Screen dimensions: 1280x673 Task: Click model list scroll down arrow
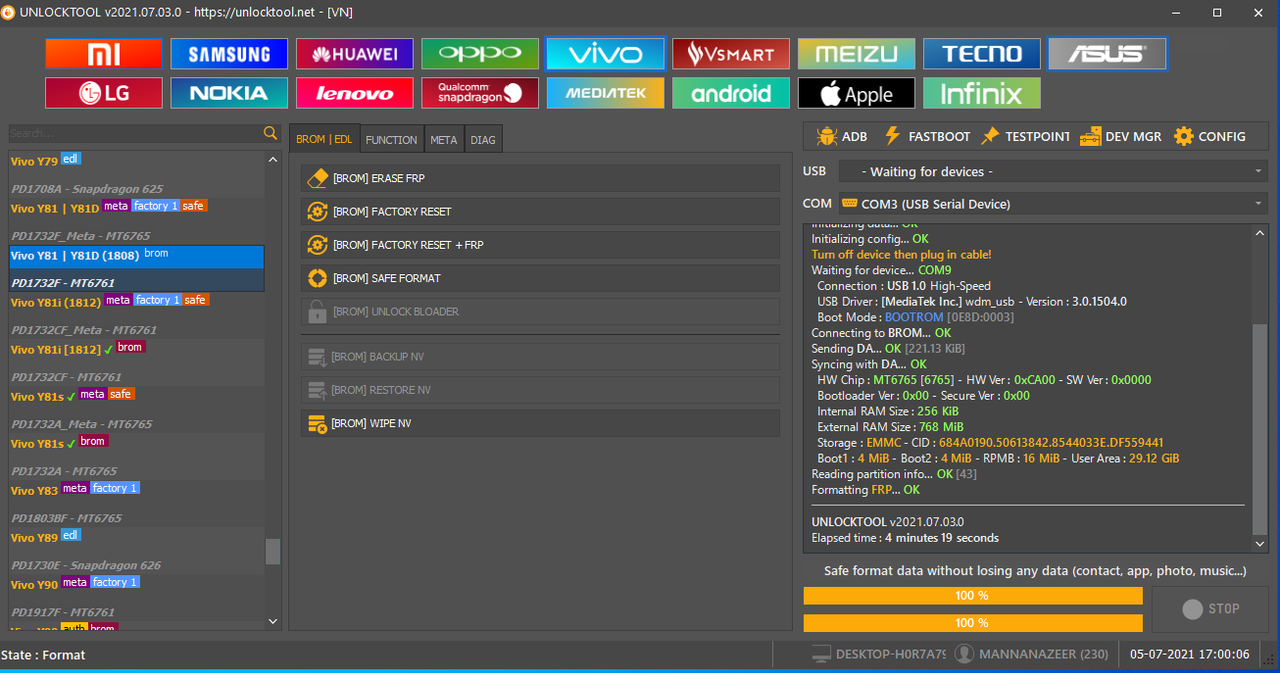click(x=273, y=621)
